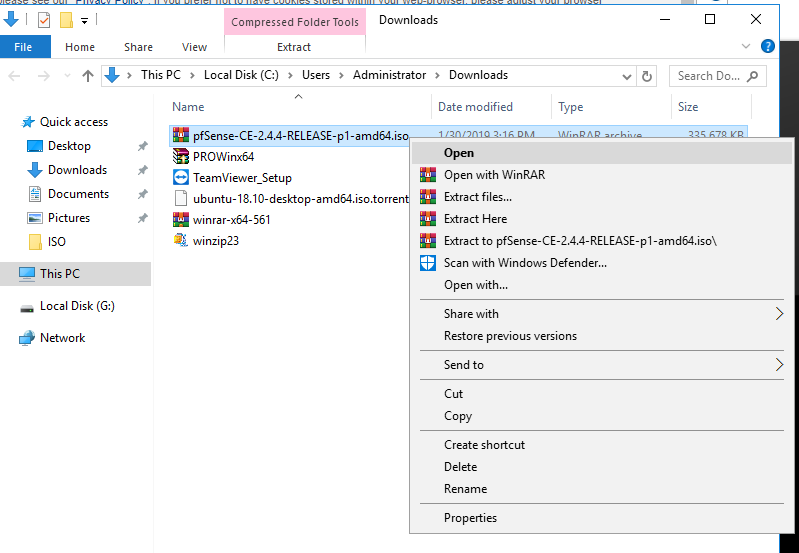Navigate to Users in the address path
The width and height of the screenshot is (799, 553).
[x=316, y=75]
